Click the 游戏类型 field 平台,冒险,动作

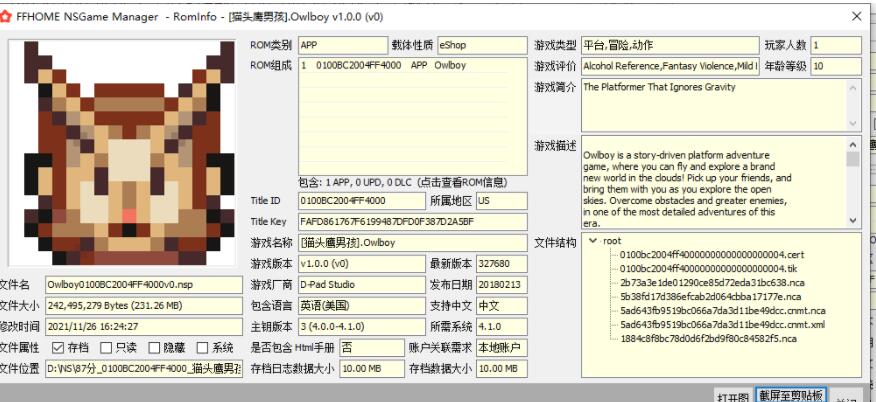[x=670, y=45]
